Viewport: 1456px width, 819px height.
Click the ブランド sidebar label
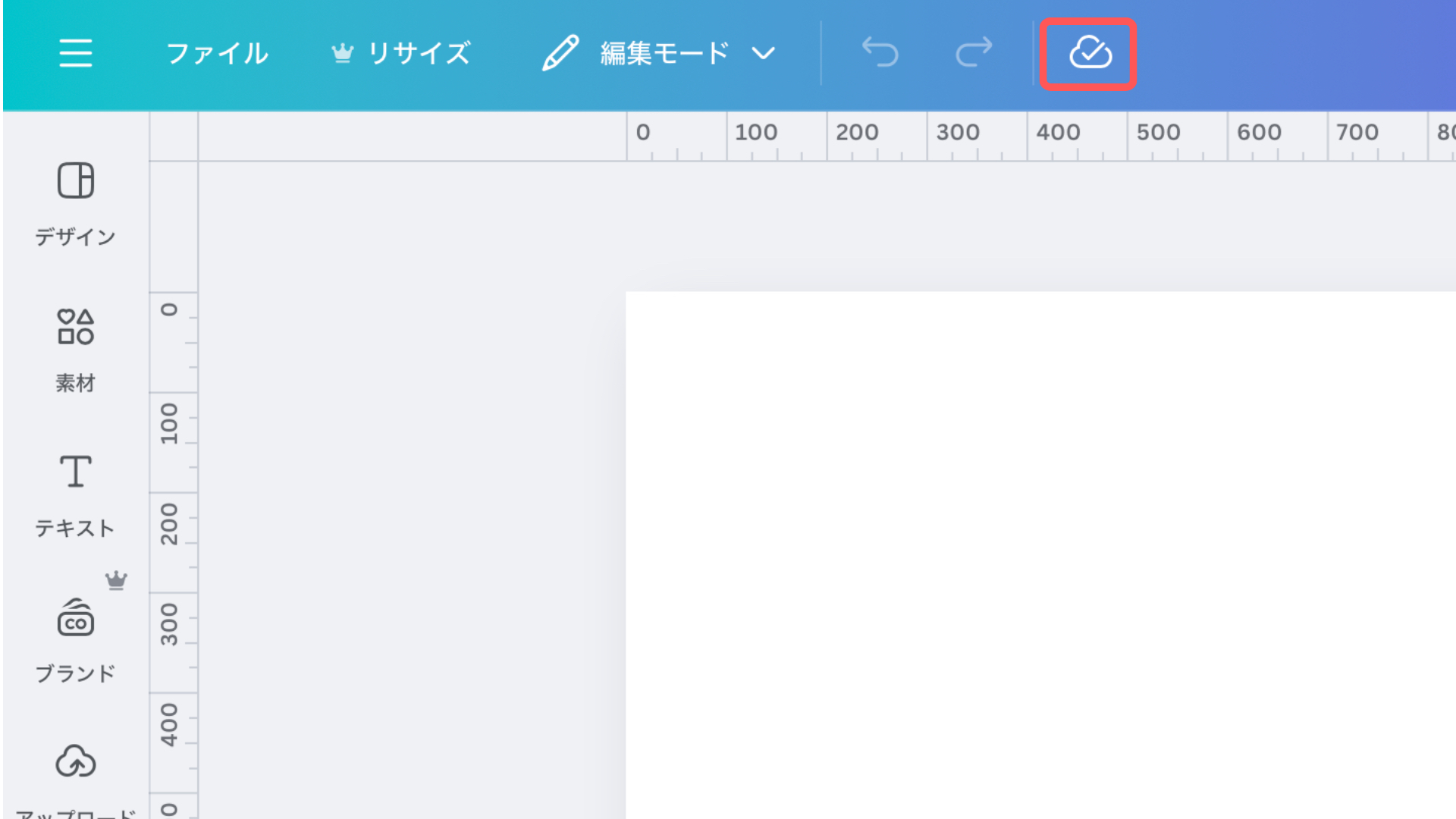click(75, 673)
